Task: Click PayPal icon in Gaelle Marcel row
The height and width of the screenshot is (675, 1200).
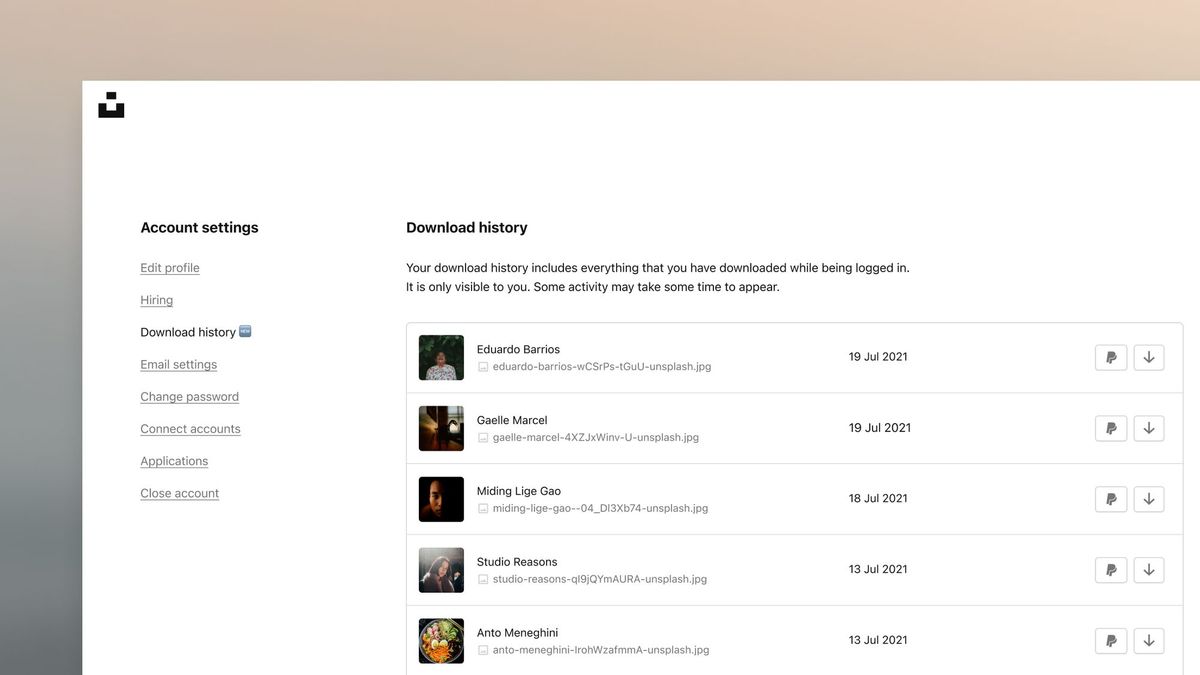Action: click(1111, 429)
